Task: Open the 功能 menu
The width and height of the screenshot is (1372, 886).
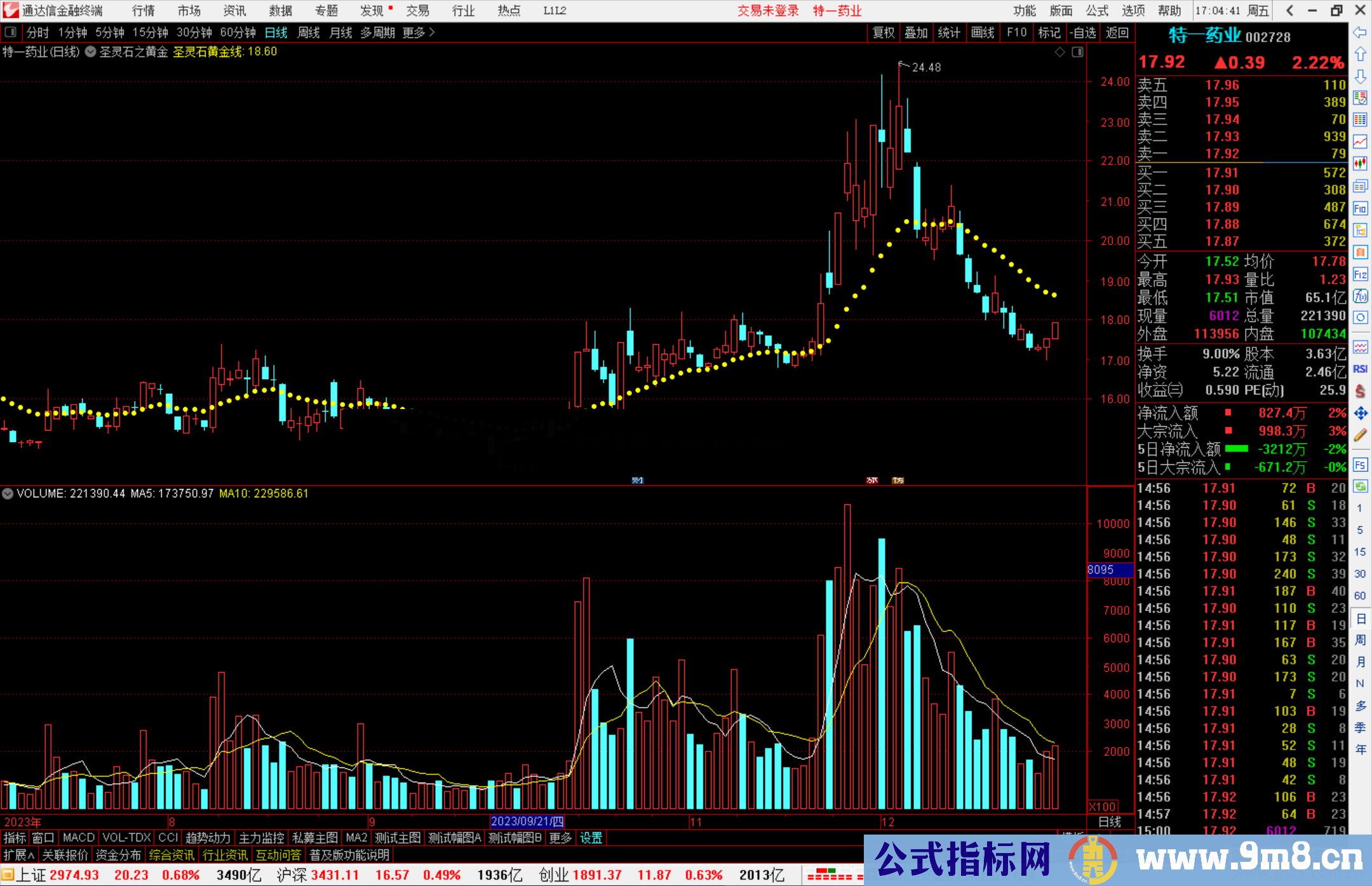Action: (x=1025, y=11)
